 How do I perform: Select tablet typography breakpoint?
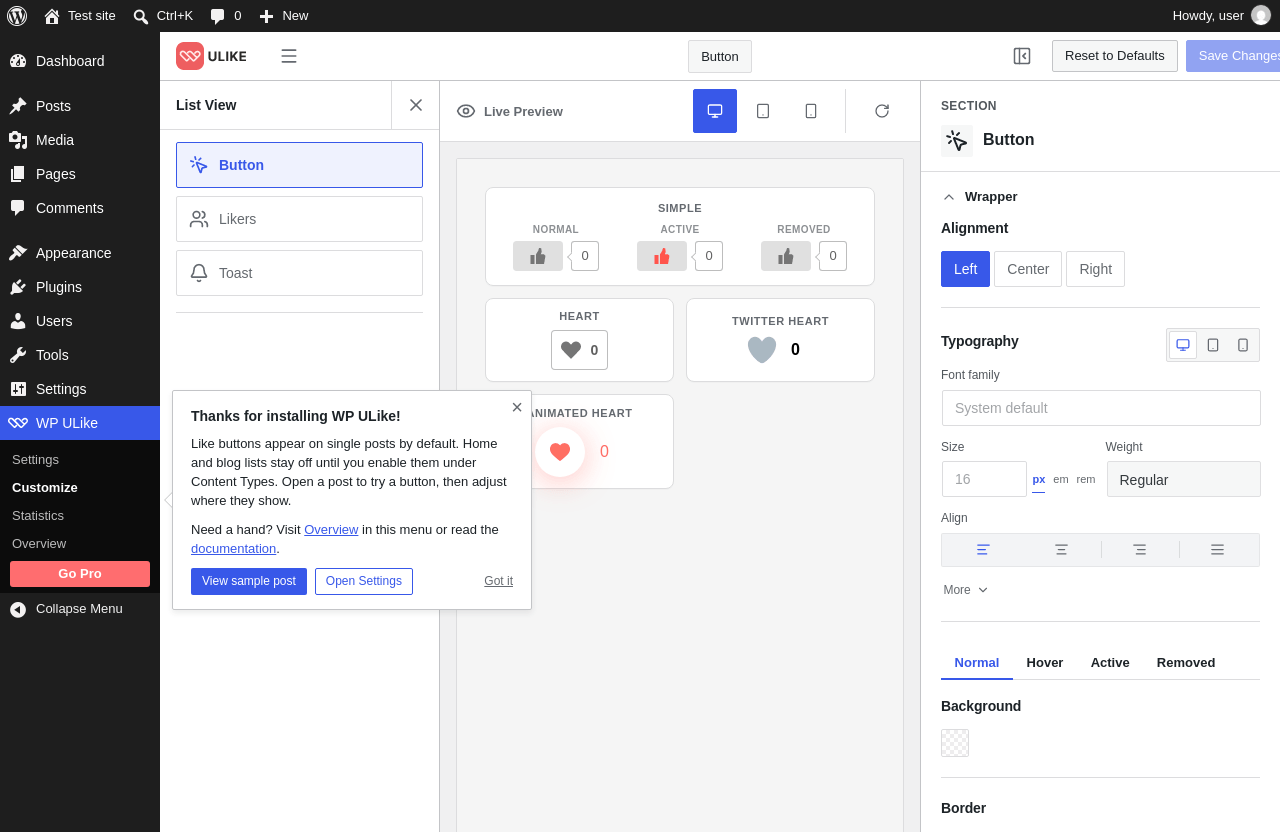click(1213, 345)
